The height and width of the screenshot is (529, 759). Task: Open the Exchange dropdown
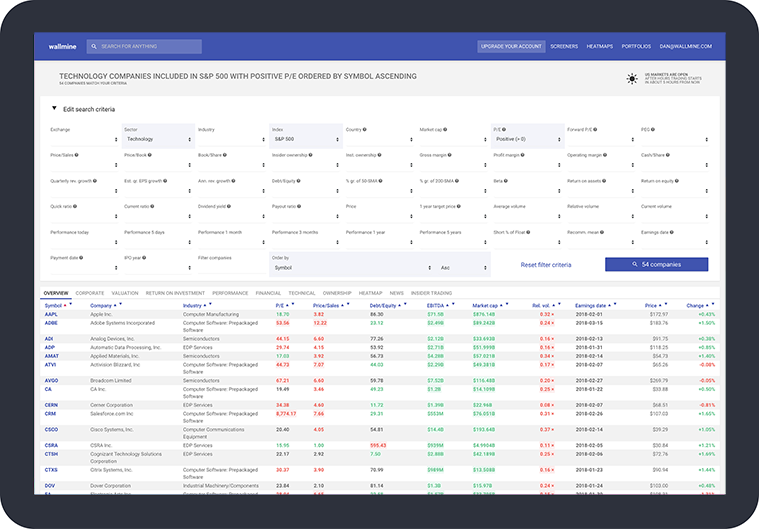coord(84,139)
